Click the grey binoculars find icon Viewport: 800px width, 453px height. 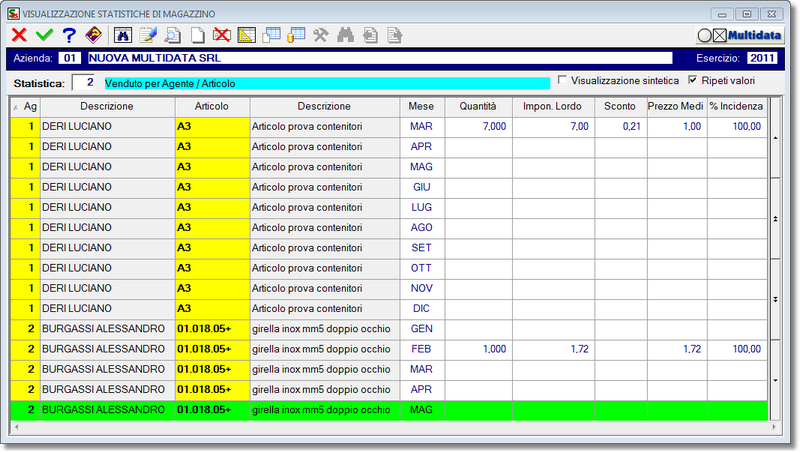point(345,35)
